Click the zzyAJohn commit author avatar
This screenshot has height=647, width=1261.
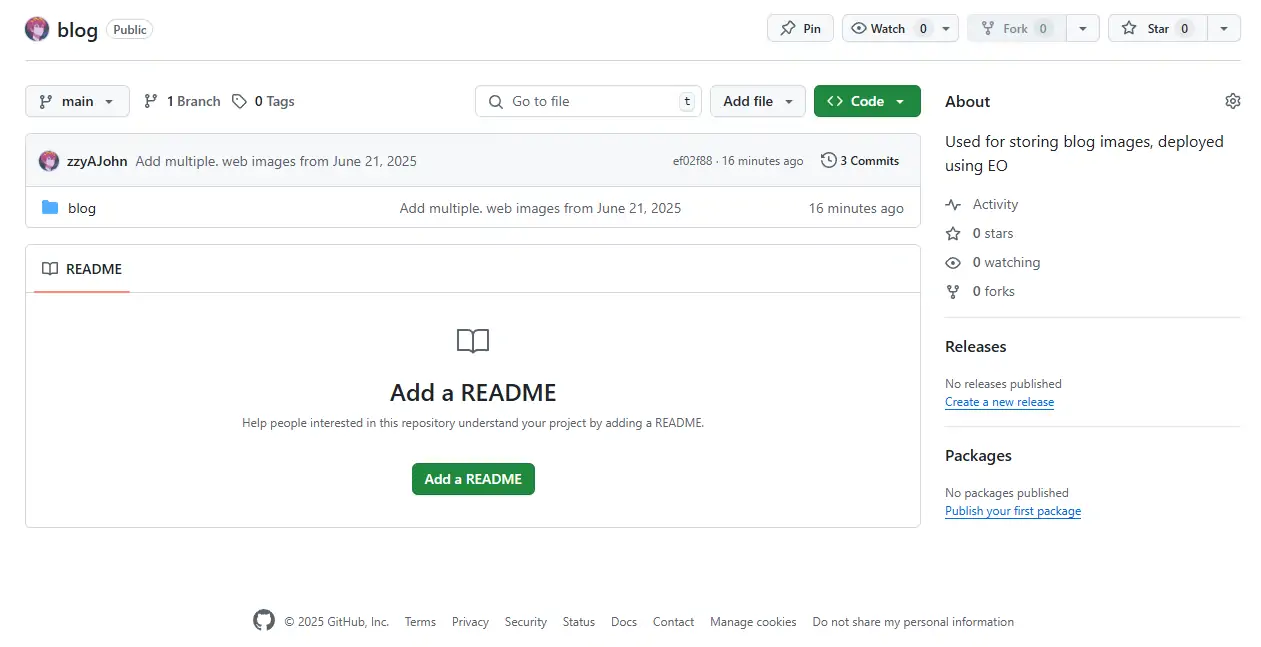tap(49, 161)
